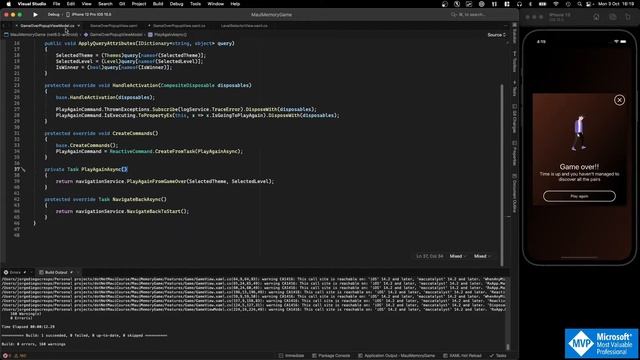
Task: Click the simulator Home button icon
Action: 596,17
